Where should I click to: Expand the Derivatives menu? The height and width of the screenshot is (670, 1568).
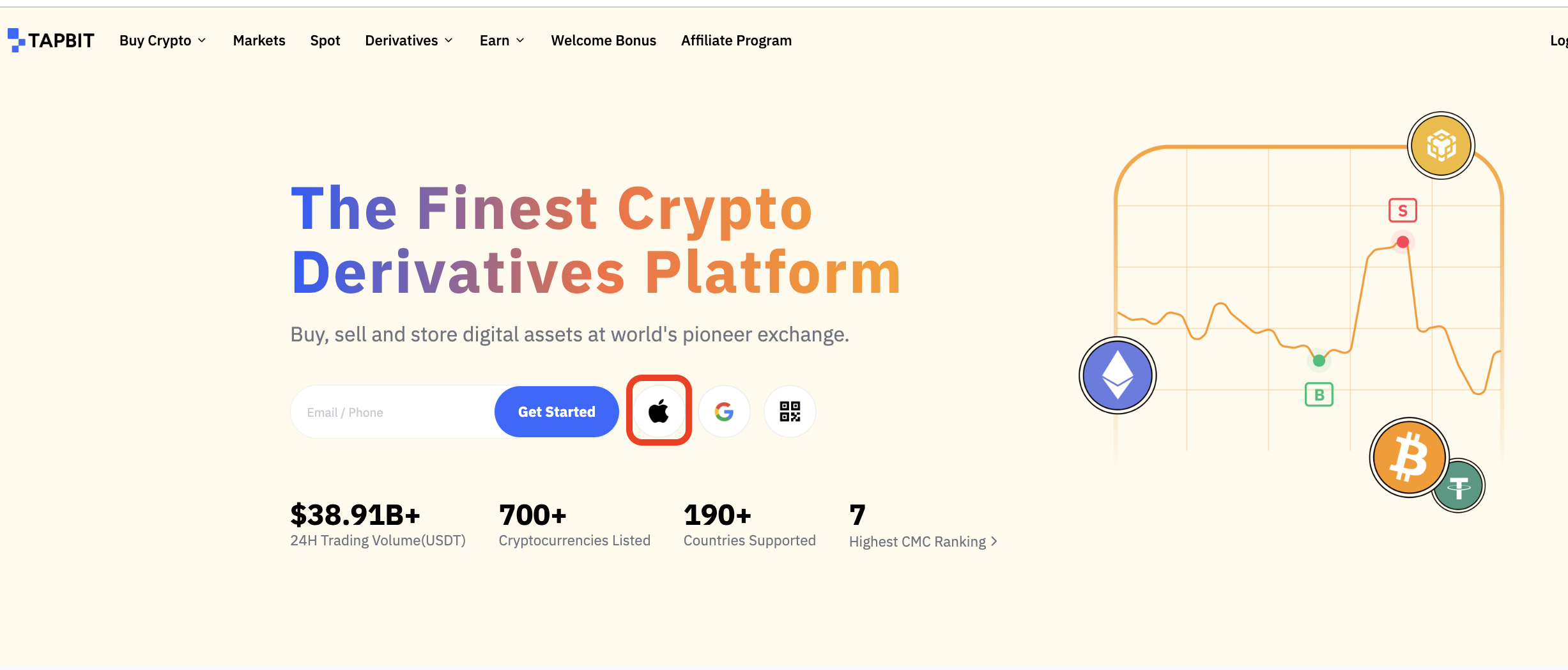(409, 40)
